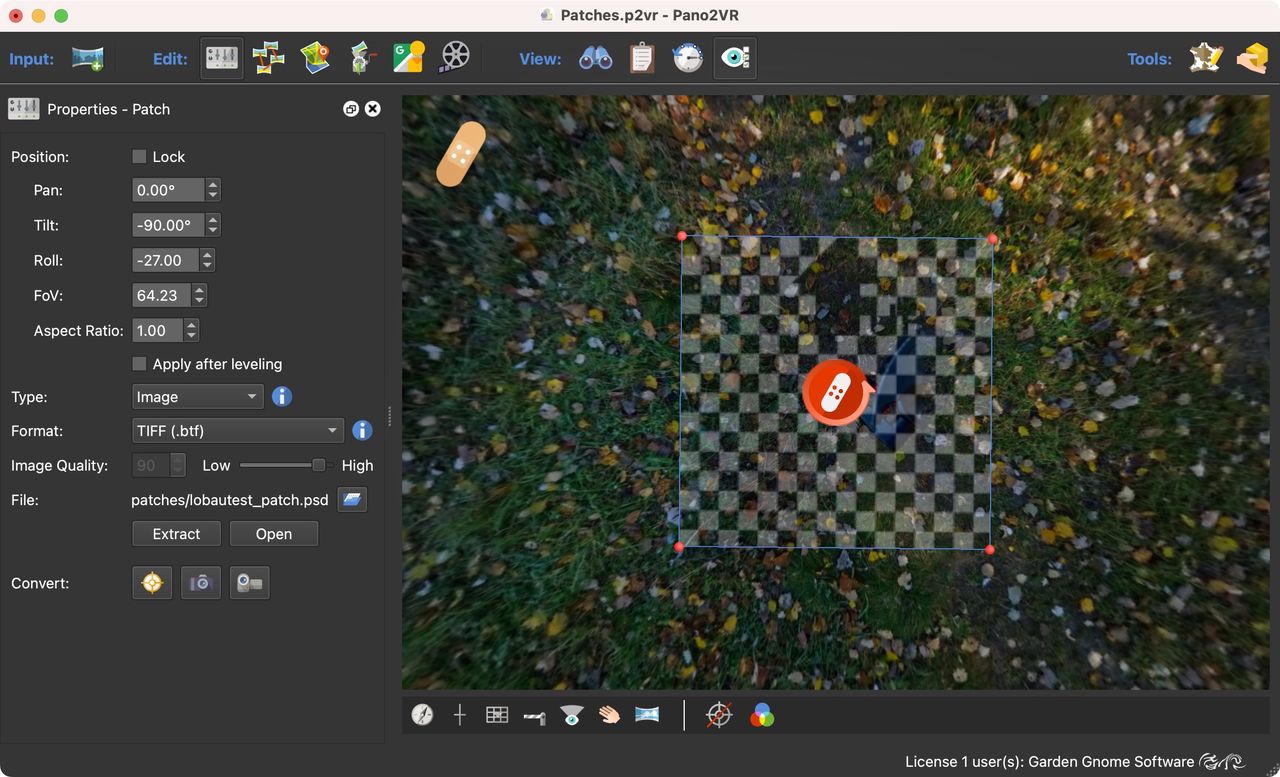Click the add input panorama icon

[x=88, y=59]
